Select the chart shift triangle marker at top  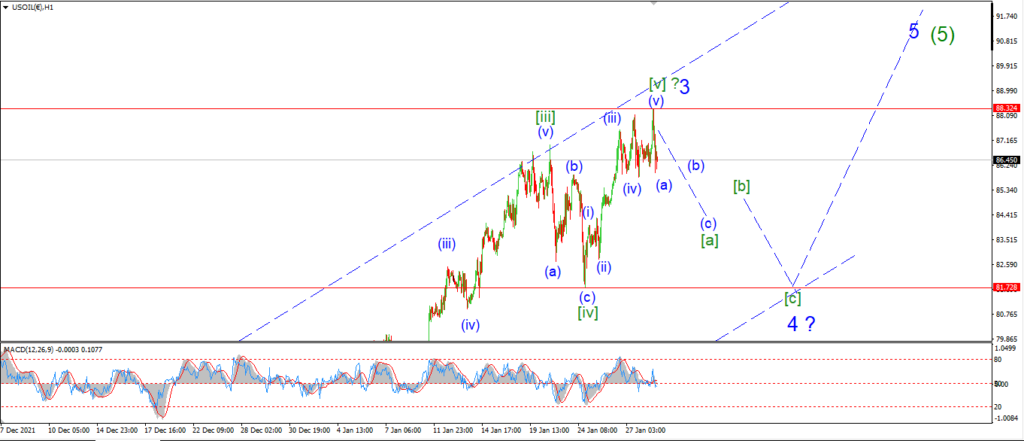654,3
